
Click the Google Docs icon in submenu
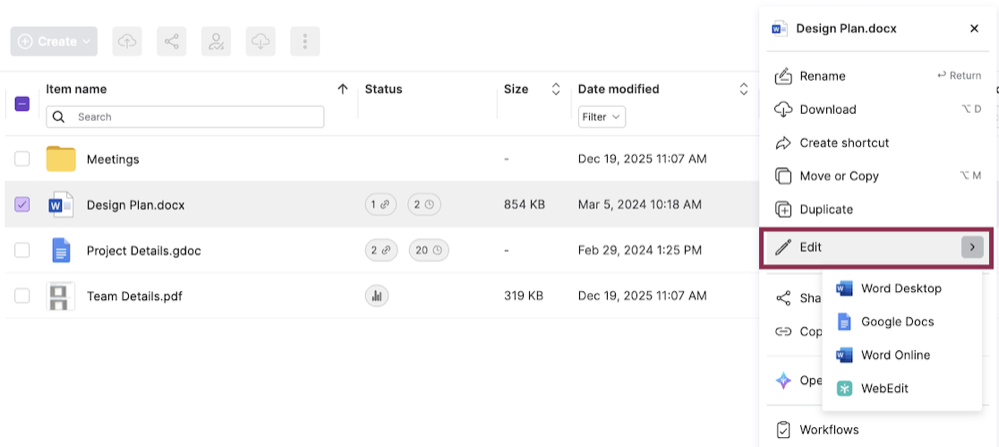(x=844, y=322)
